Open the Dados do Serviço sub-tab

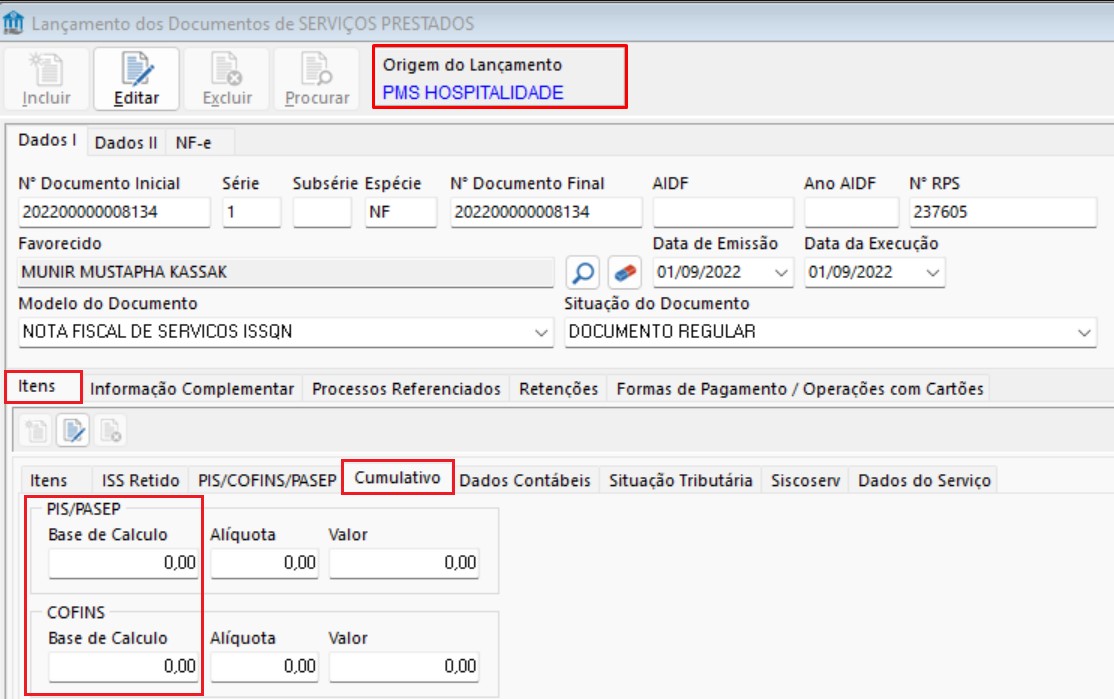[x=924, y=481]
